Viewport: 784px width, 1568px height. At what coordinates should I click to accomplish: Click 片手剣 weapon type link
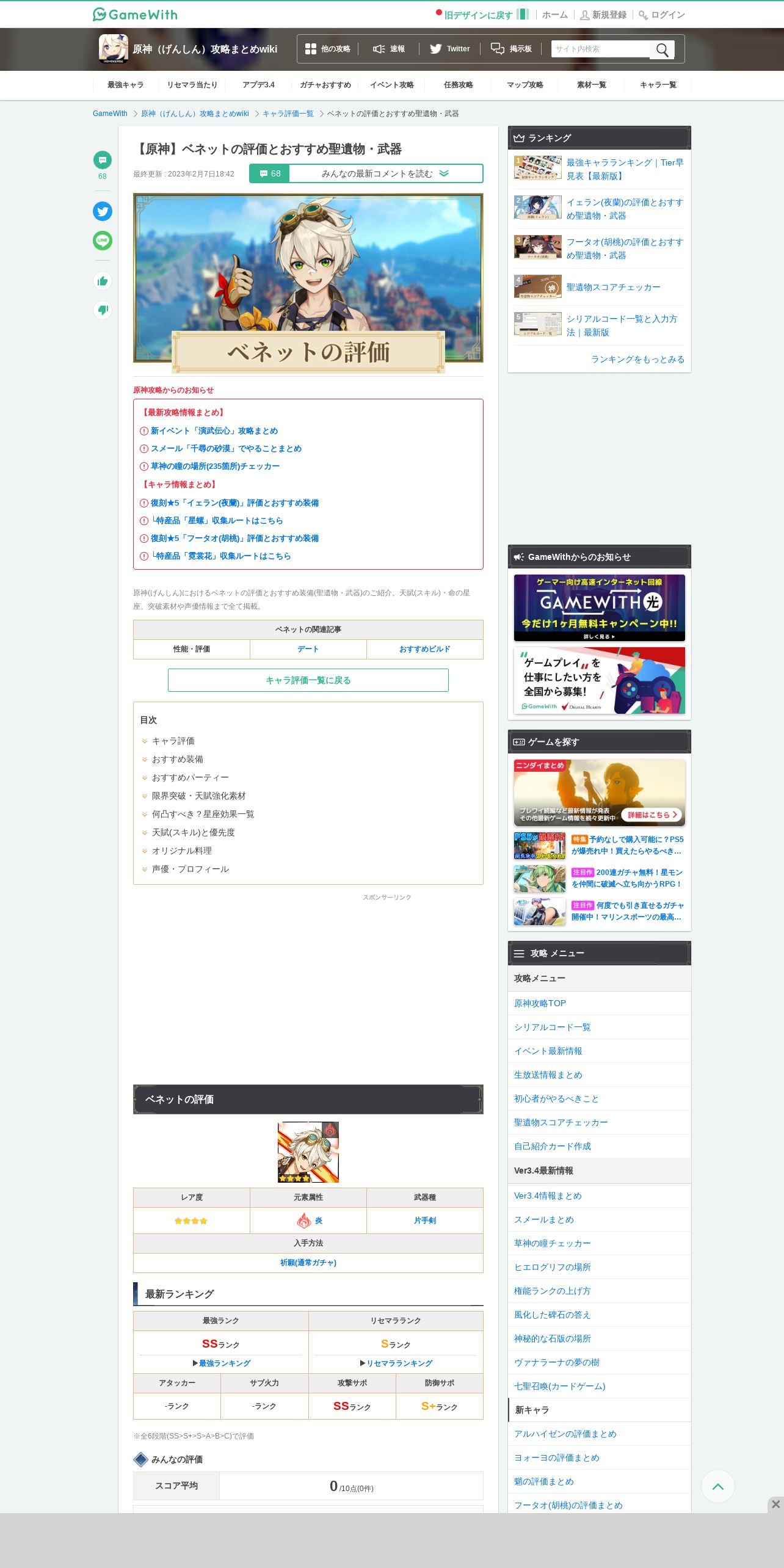click(425, 1220)
